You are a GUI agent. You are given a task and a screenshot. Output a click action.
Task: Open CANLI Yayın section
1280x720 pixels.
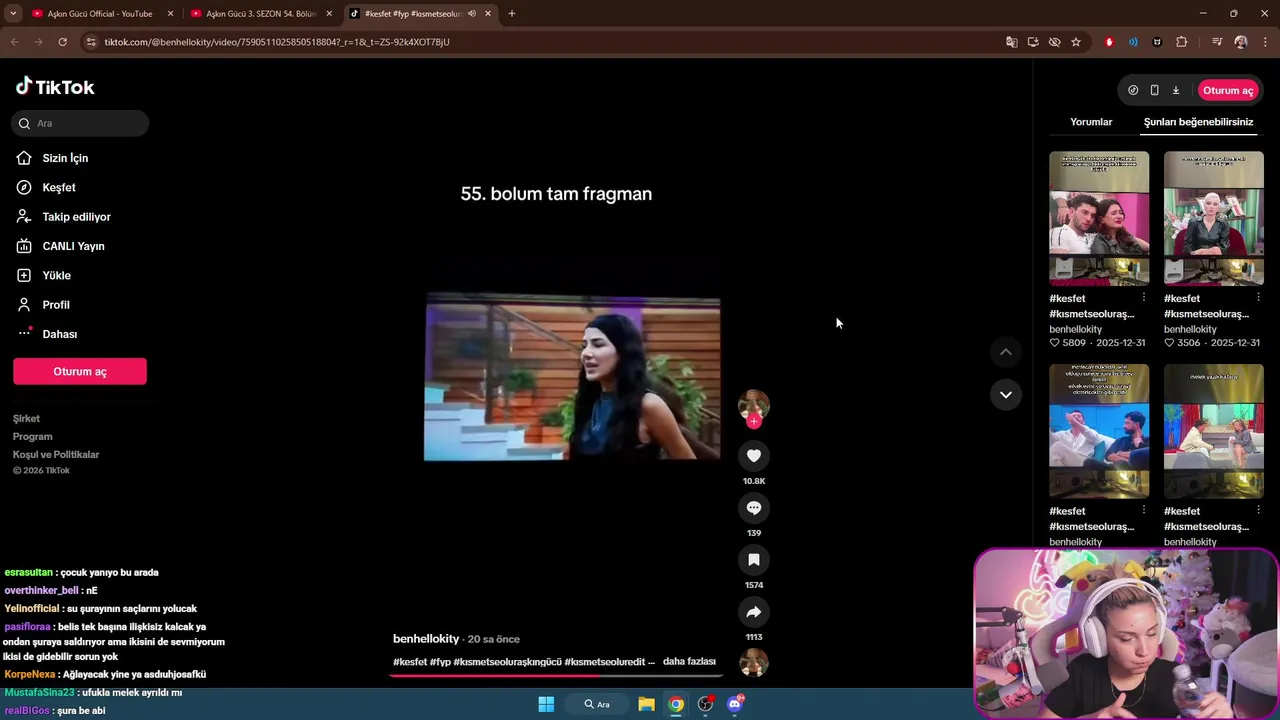click(x=73, y=246)
